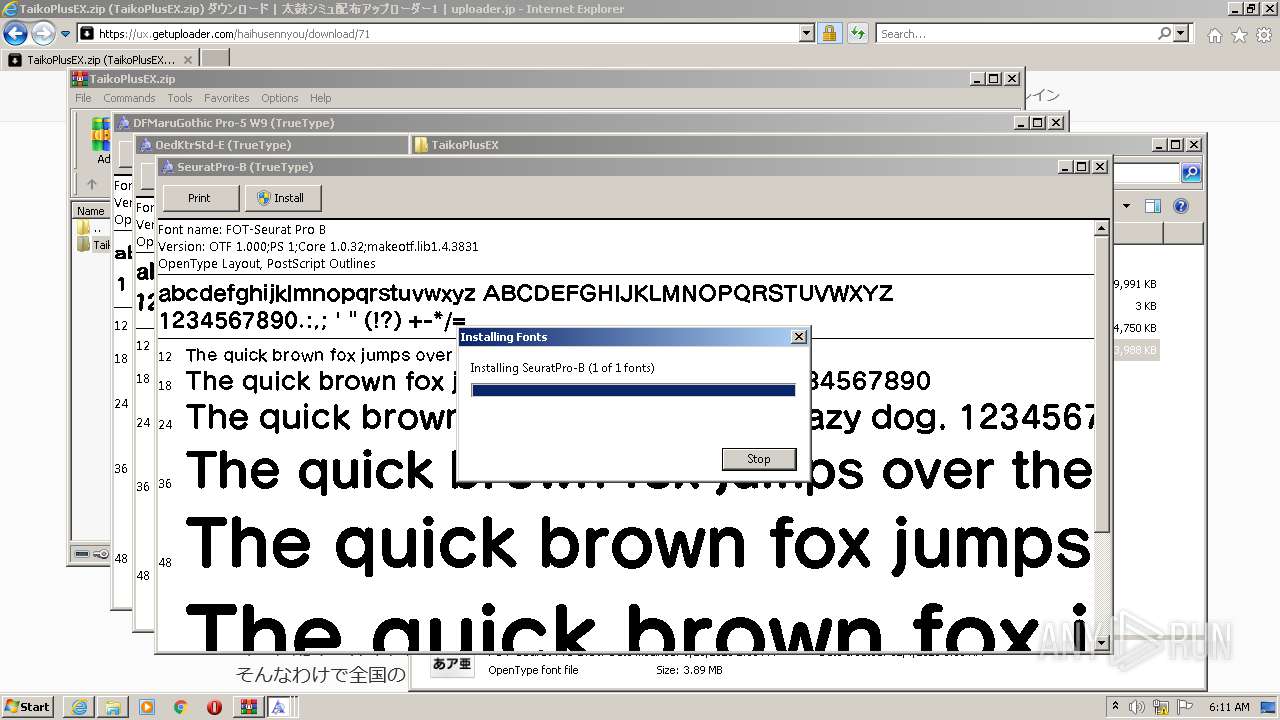Select the highlighted 3,988 KB file entry
This screenshot has width=1280, height=720.
point(1135,350)
